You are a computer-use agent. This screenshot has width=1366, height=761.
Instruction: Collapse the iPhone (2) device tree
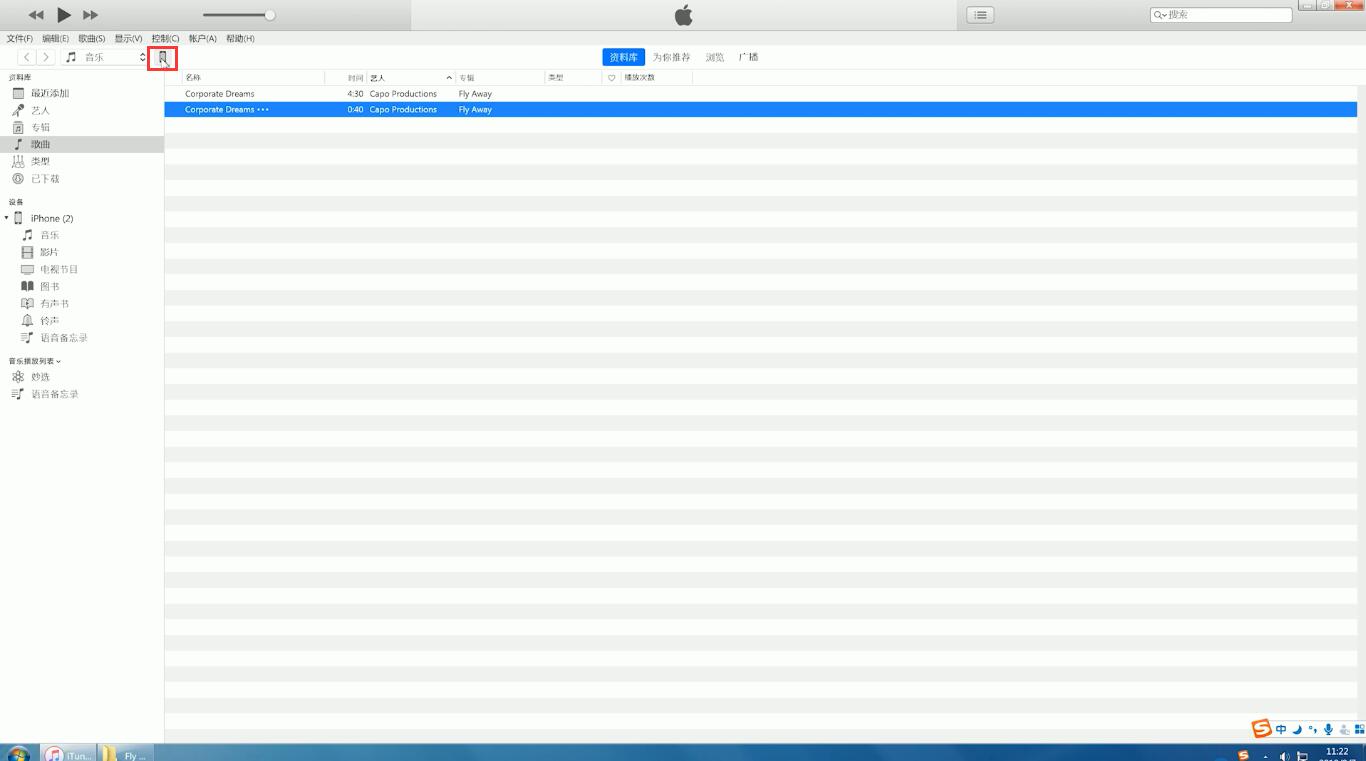[x=6, y=218]
